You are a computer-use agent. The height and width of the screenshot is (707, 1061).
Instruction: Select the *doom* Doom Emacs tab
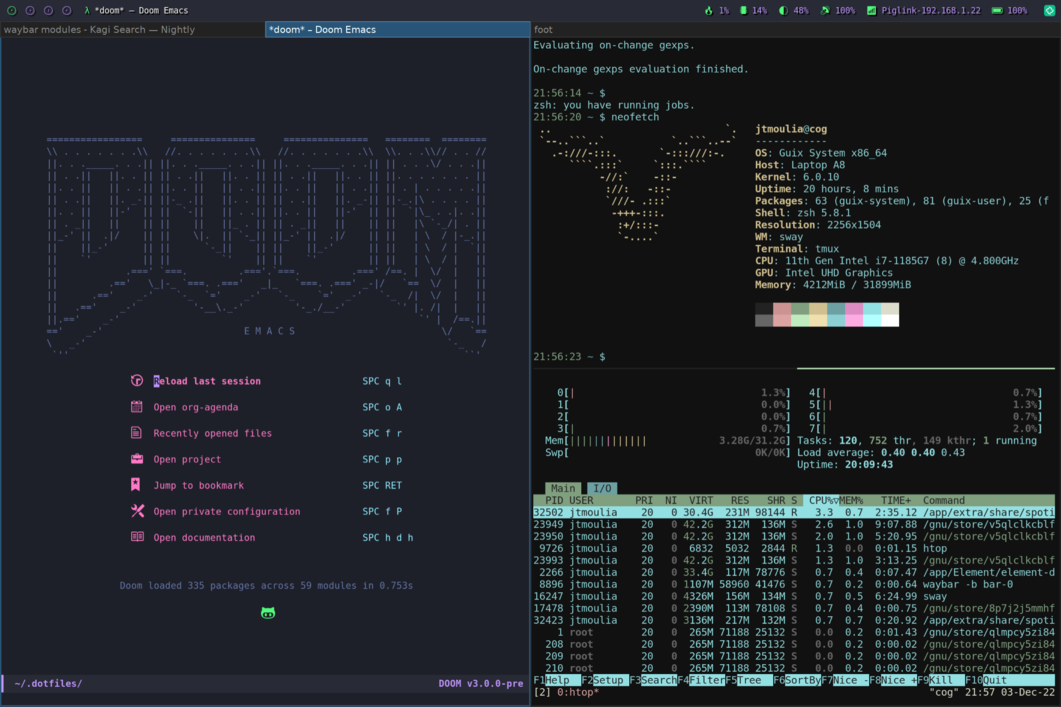398,29
